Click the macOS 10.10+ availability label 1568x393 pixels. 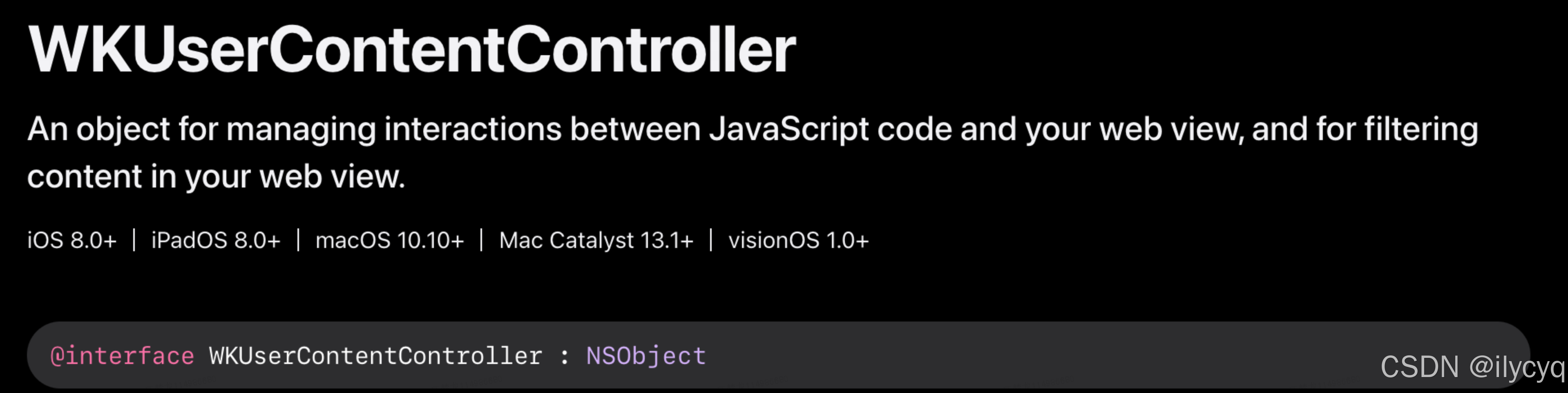(x=390, y=240)
